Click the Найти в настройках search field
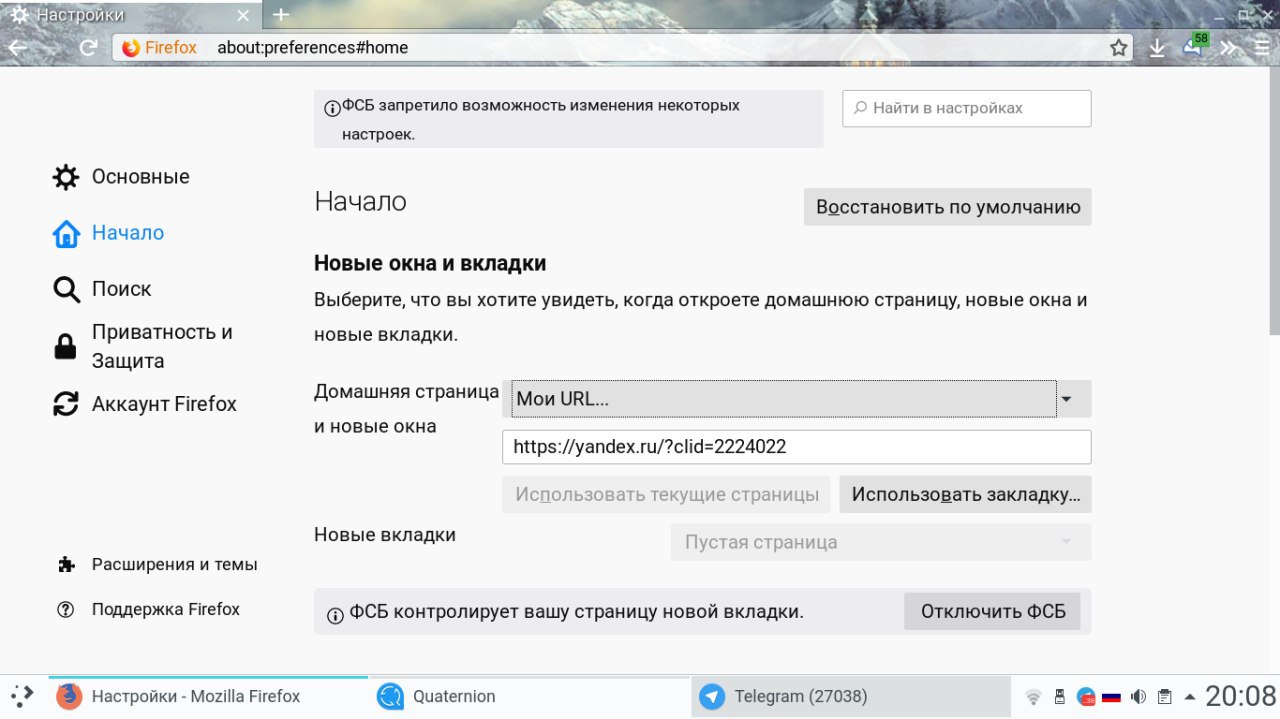Viewport: 1280px width, 719px height. (x=967, y=108)
